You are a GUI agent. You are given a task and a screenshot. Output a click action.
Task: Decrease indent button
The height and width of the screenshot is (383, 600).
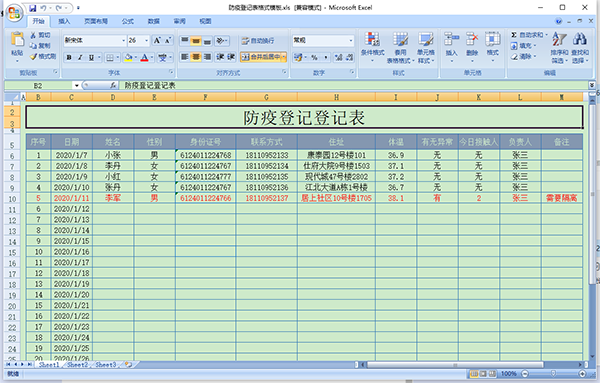tap(220, 57)
